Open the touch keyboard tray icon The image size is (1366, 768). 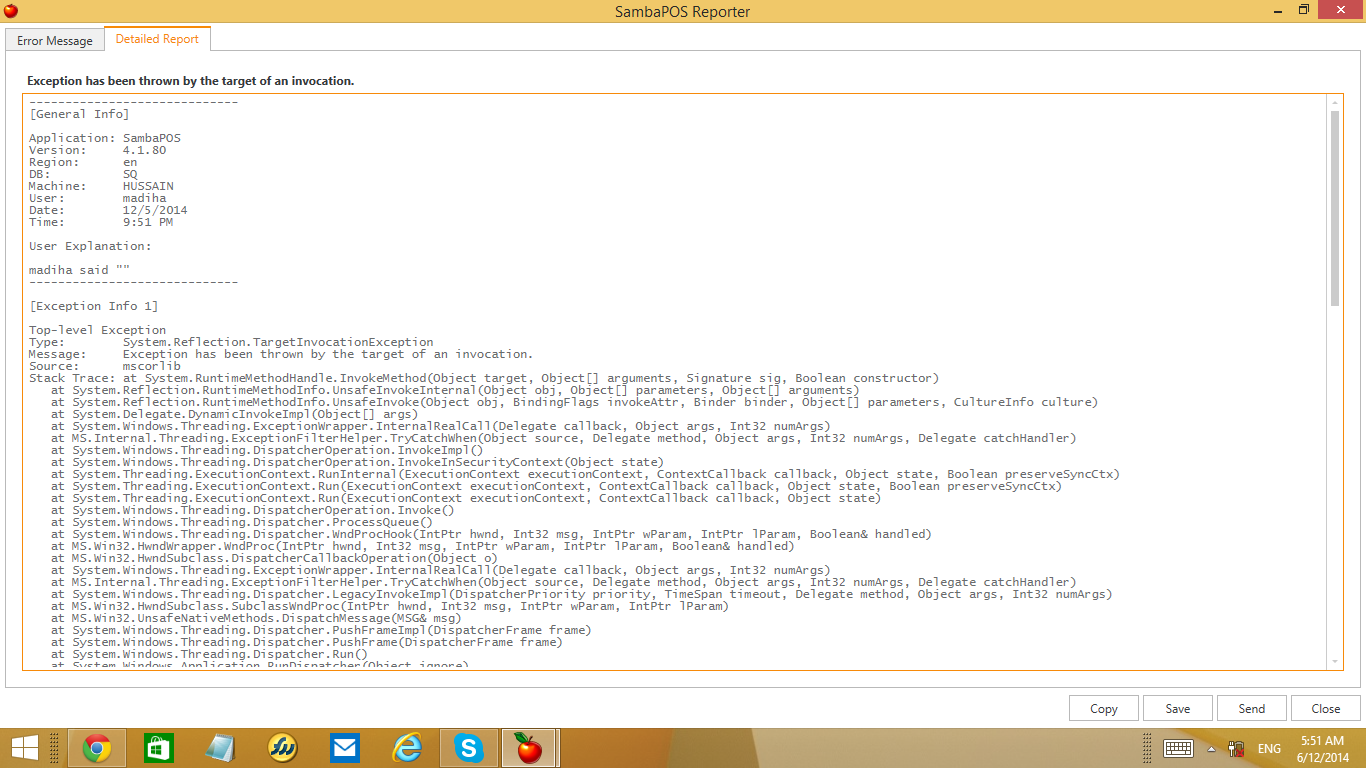pos(1178,748)
